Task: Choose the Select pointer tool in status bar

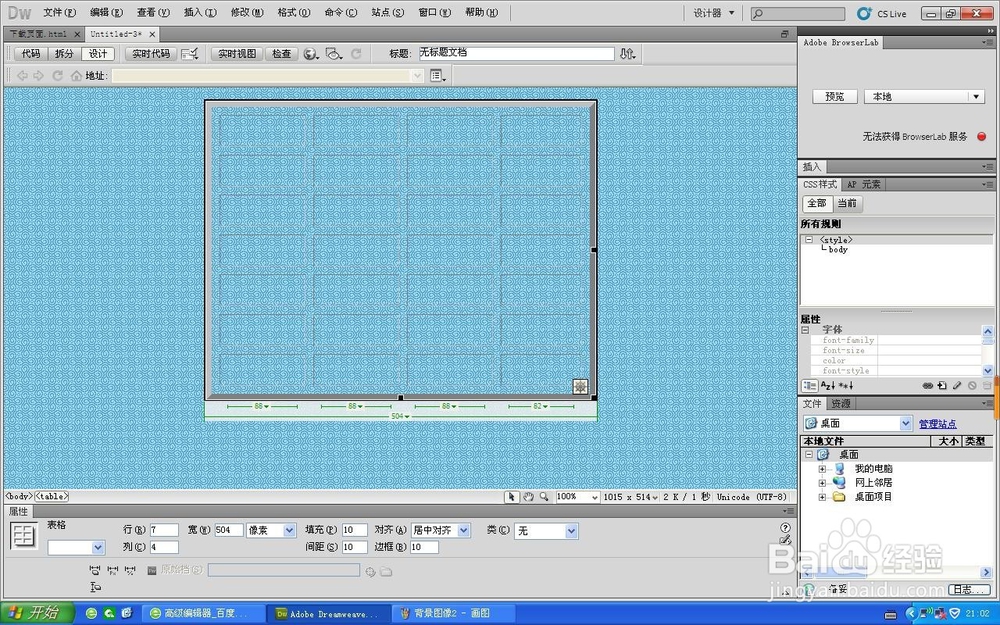Action: [x=511, y=497]
